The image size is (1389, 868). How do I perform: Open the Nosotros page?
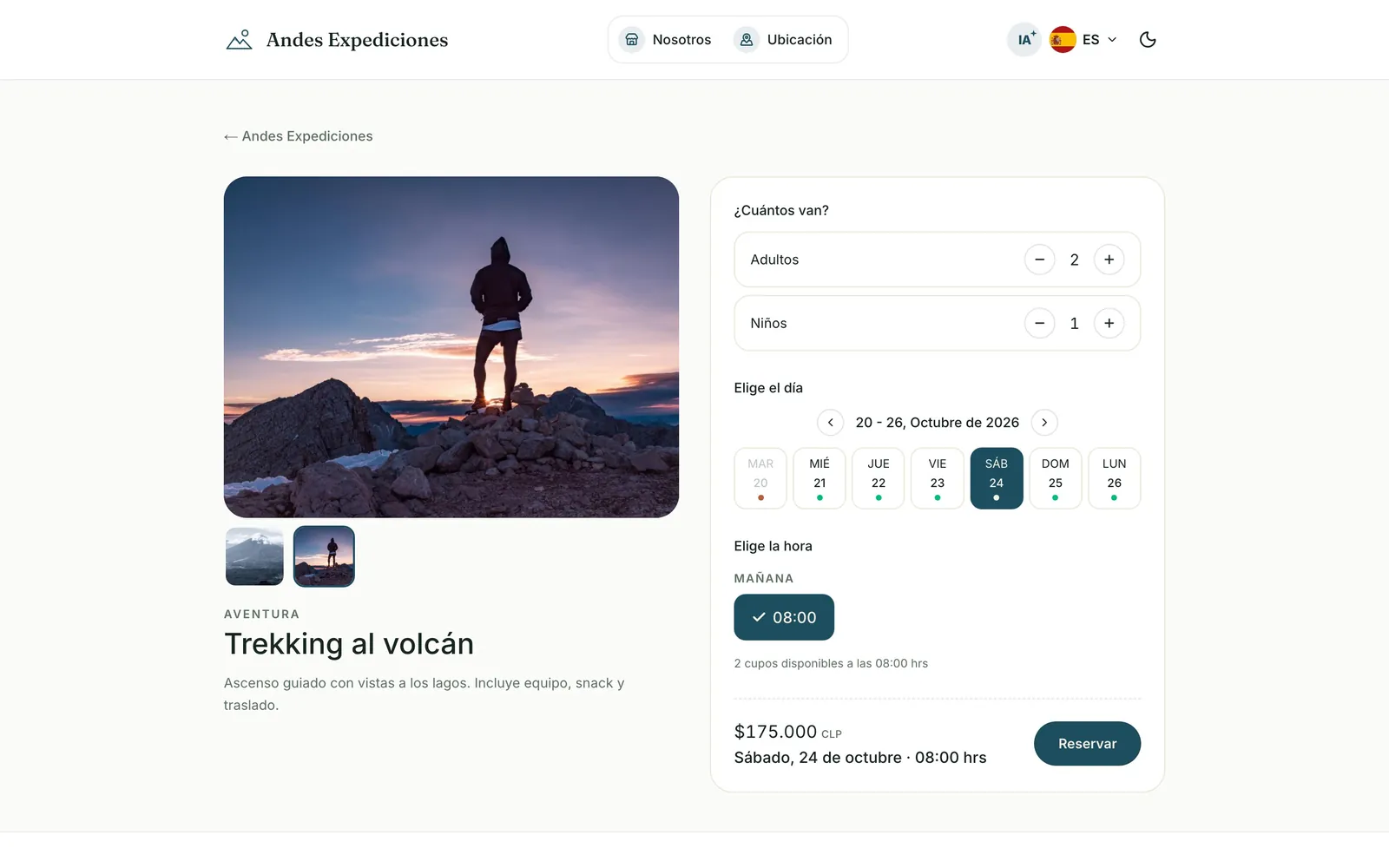coord(665,40)
